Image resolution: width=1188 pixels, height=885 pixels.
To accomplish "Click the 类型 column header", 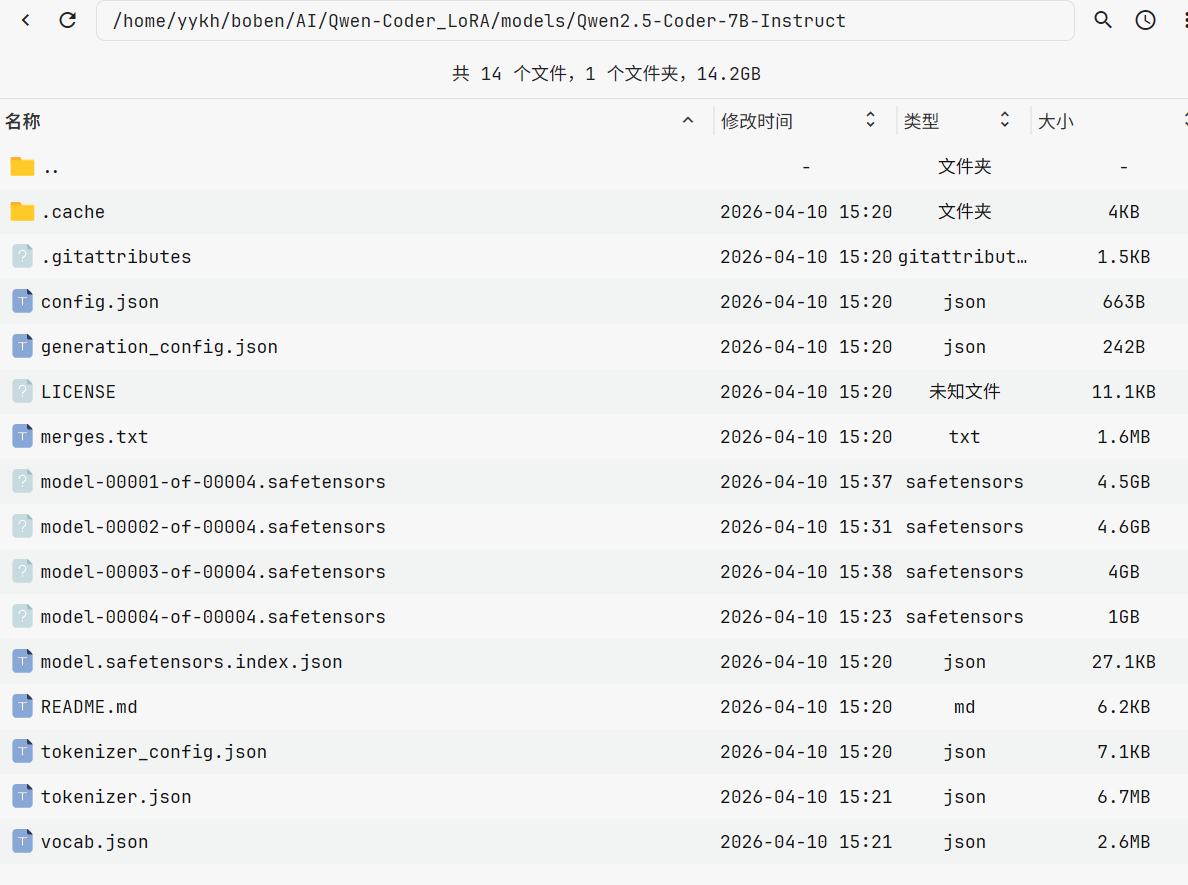I will pos(921,121).
